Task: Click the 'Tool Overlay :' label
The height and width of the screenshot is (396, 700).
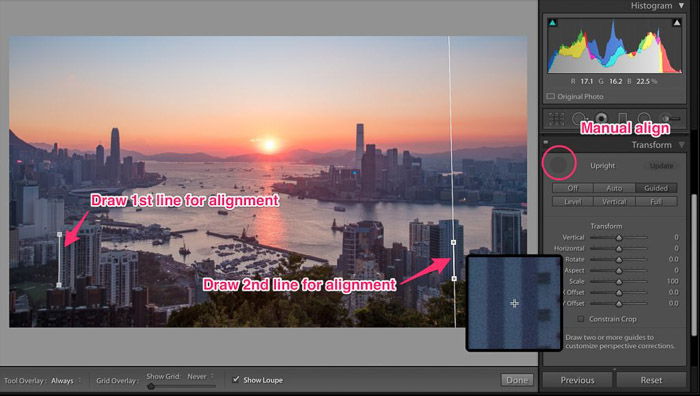Action: (25, 381)
